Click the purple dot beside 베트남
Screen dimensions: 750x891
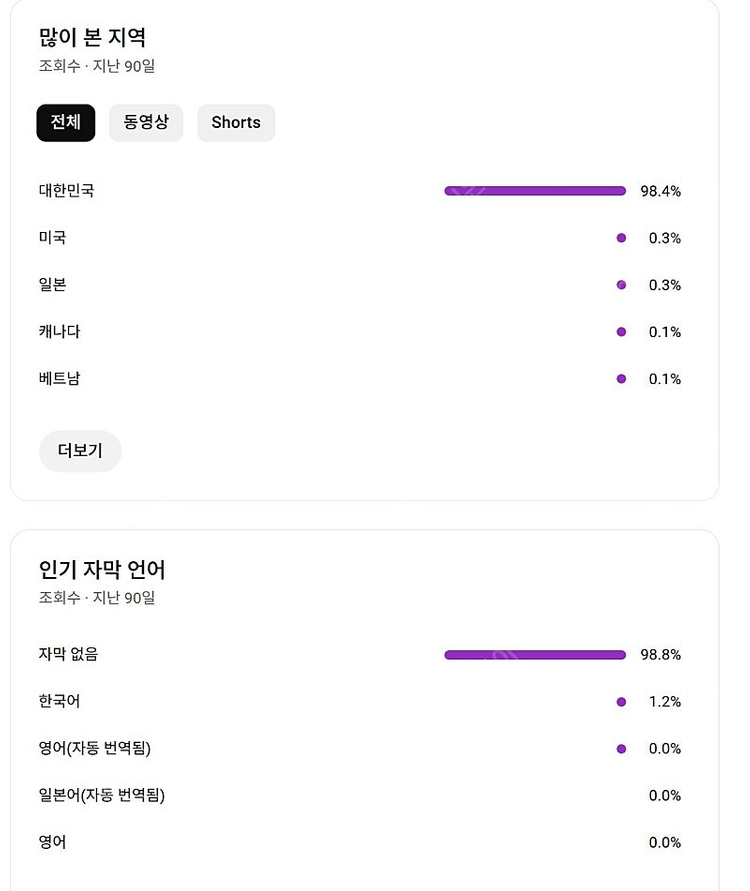point(620,378)
